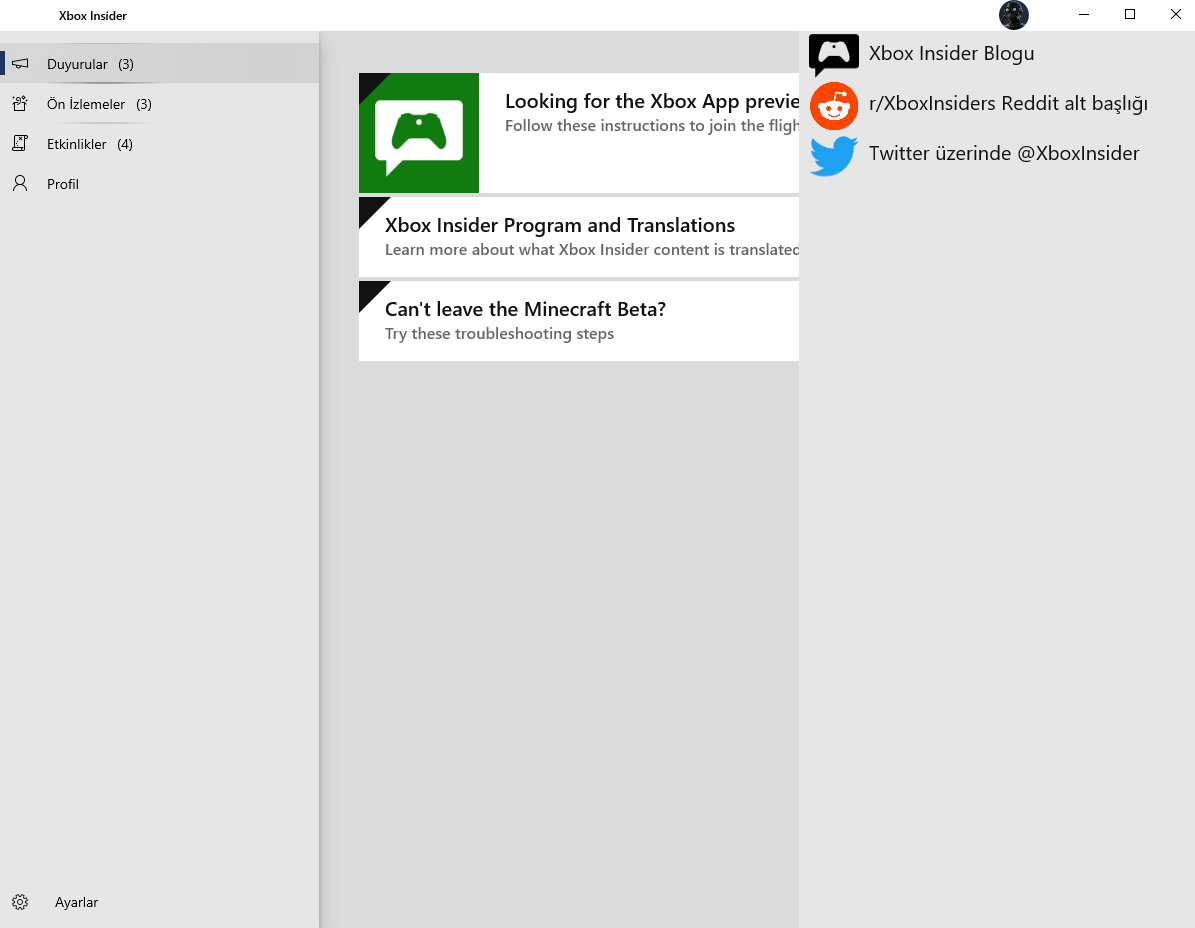Click 'Follow these instructions to join' text

pyautogui.click(x=652, y=126)
